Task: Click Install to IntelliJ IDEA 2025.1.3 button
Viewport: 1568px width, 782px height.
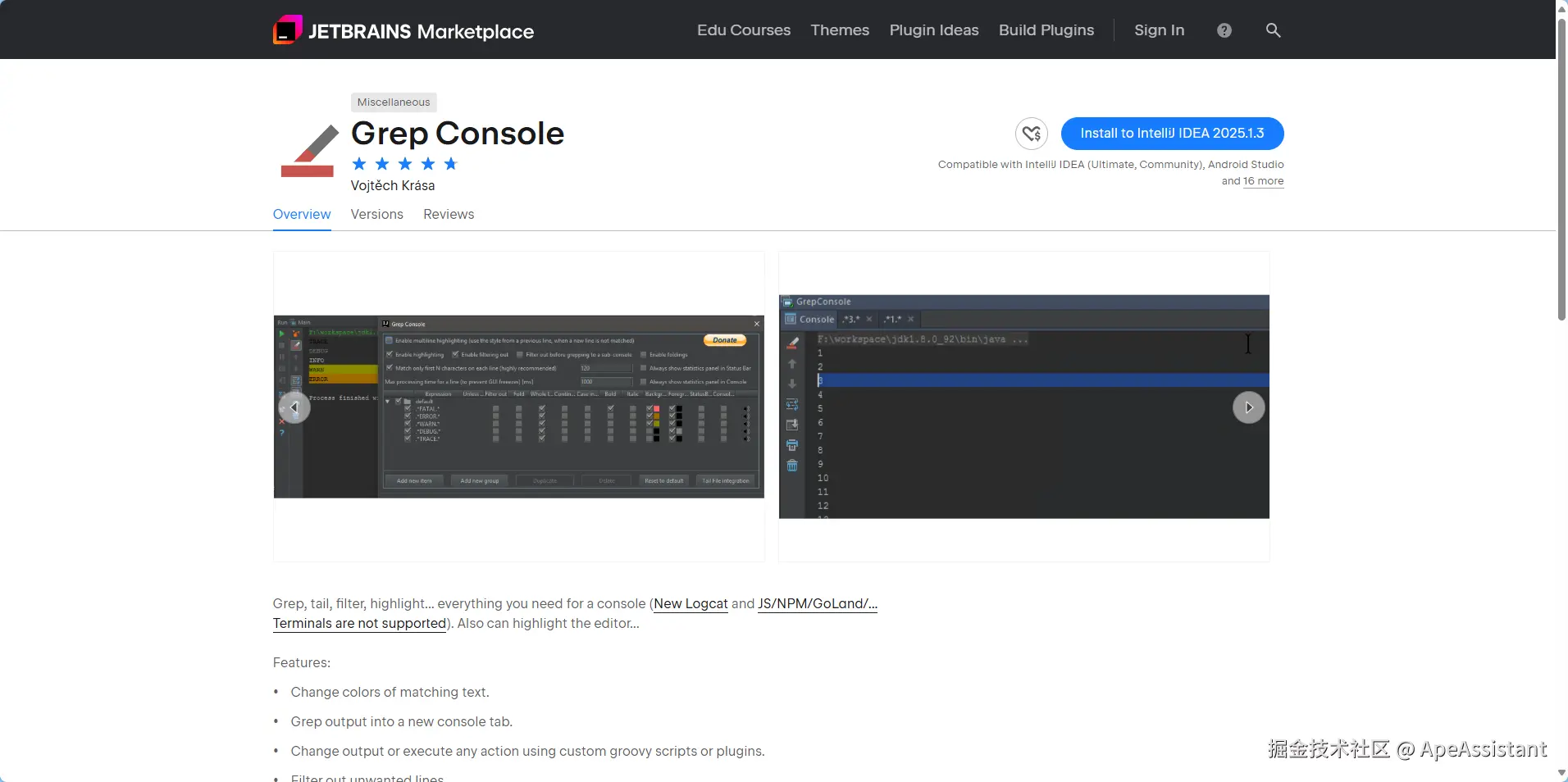Action: (1173, 134)
